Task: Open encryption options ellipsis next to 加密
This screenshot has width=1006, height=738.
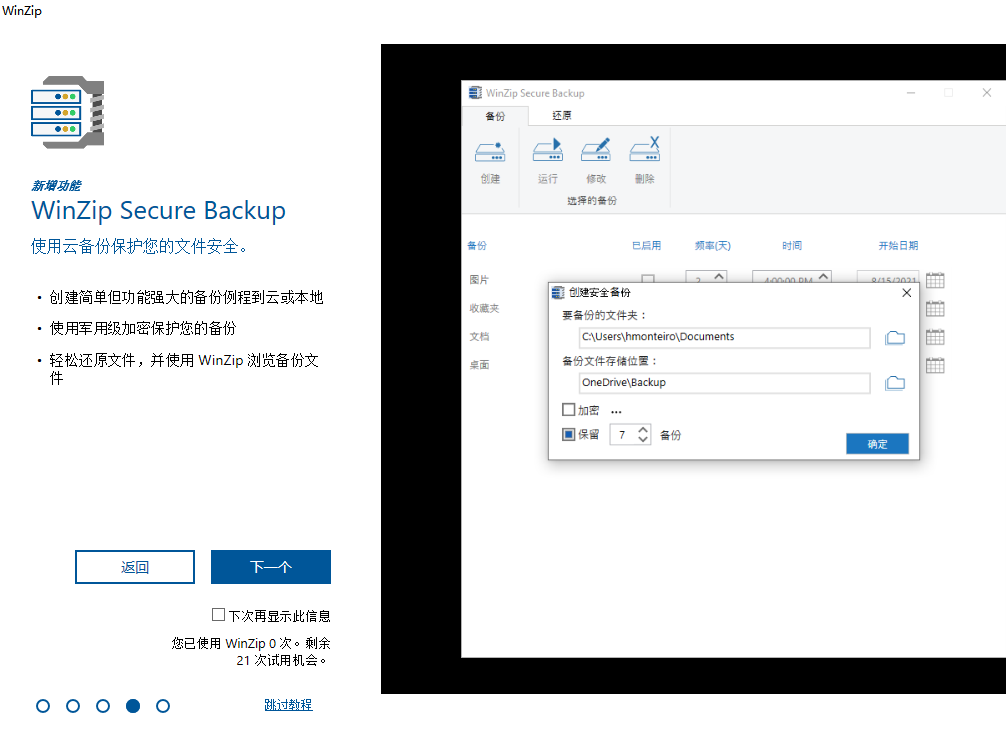Action: [x=616, y=411]
